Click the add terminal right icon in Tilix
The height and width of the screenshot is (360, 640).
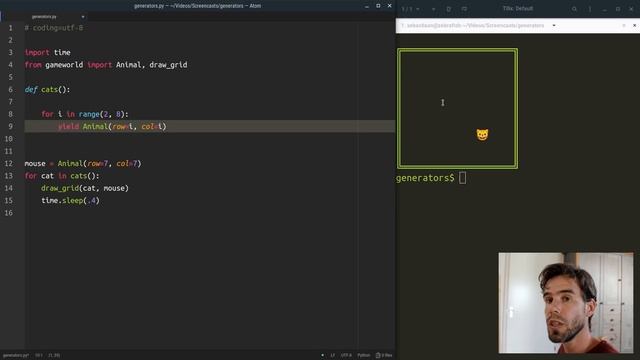click(449, 9)
